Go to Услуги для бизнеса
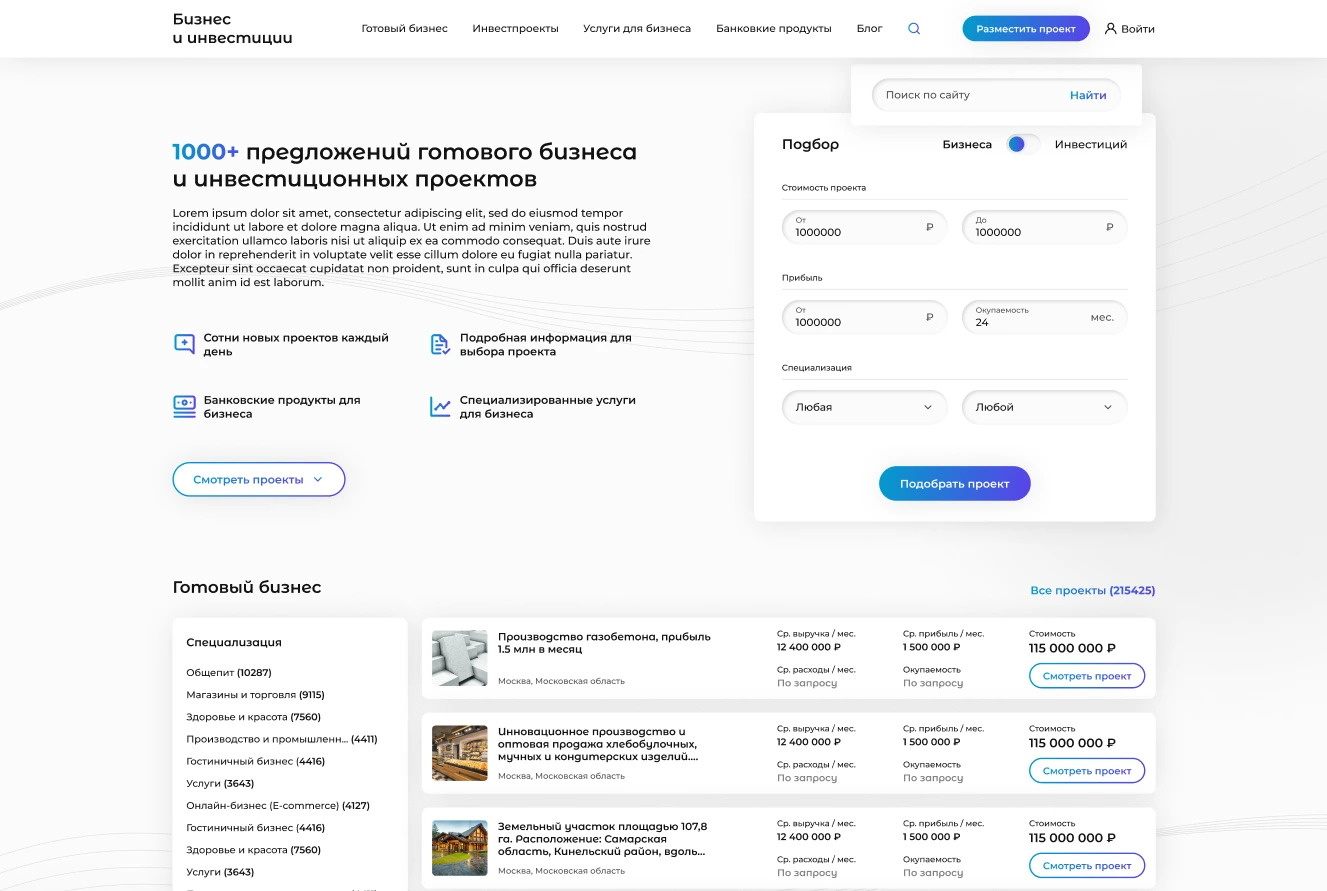 pyautogui.click(x=637, y=29)
